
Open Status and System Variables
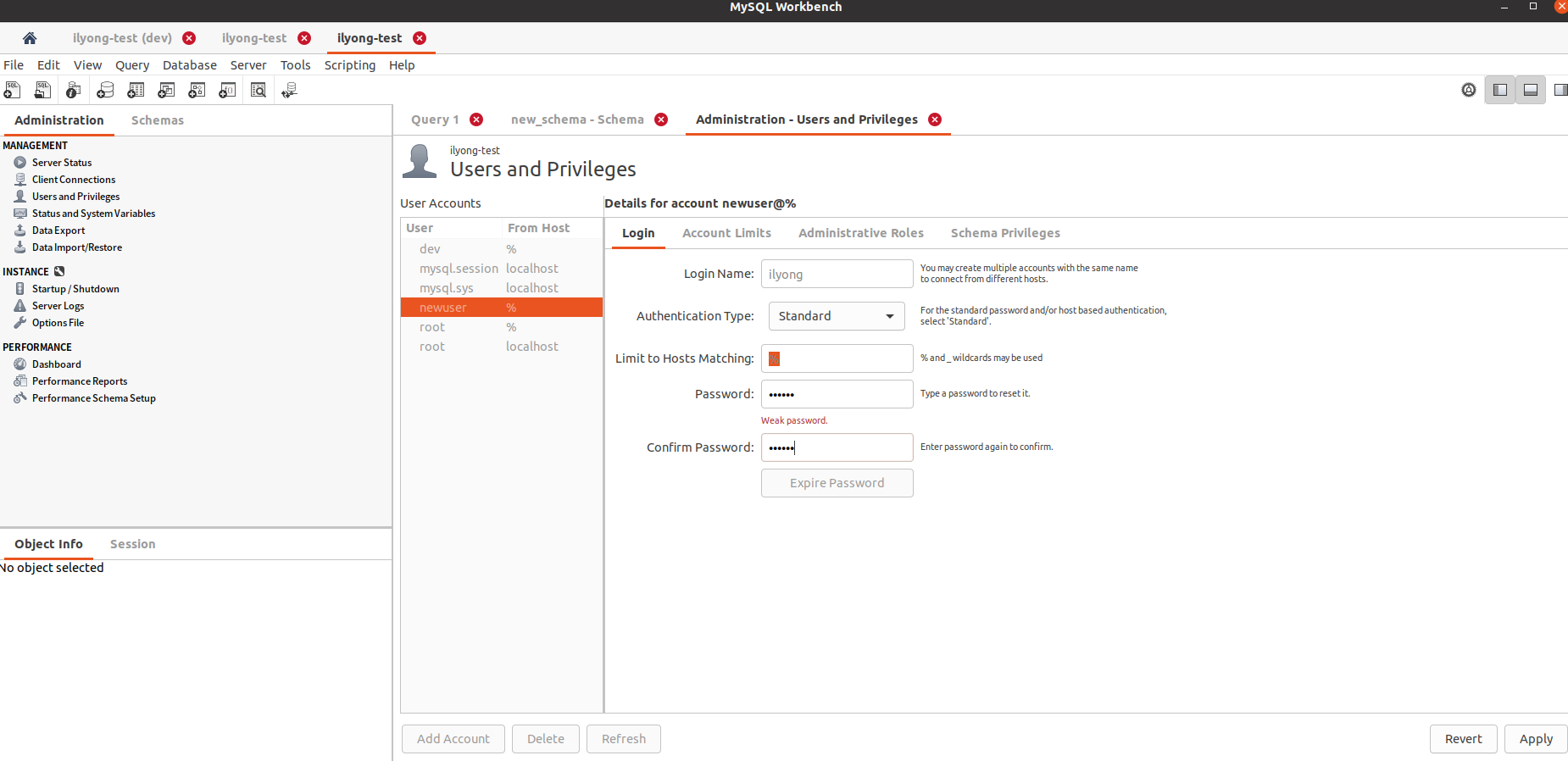coord(93,214)
